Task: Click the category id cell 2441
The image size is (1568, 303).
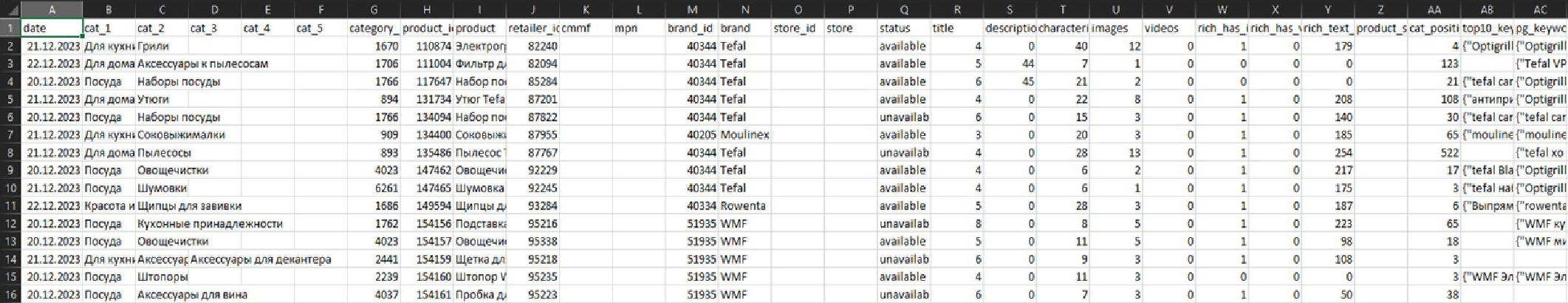Action: (x=374, y=259)
